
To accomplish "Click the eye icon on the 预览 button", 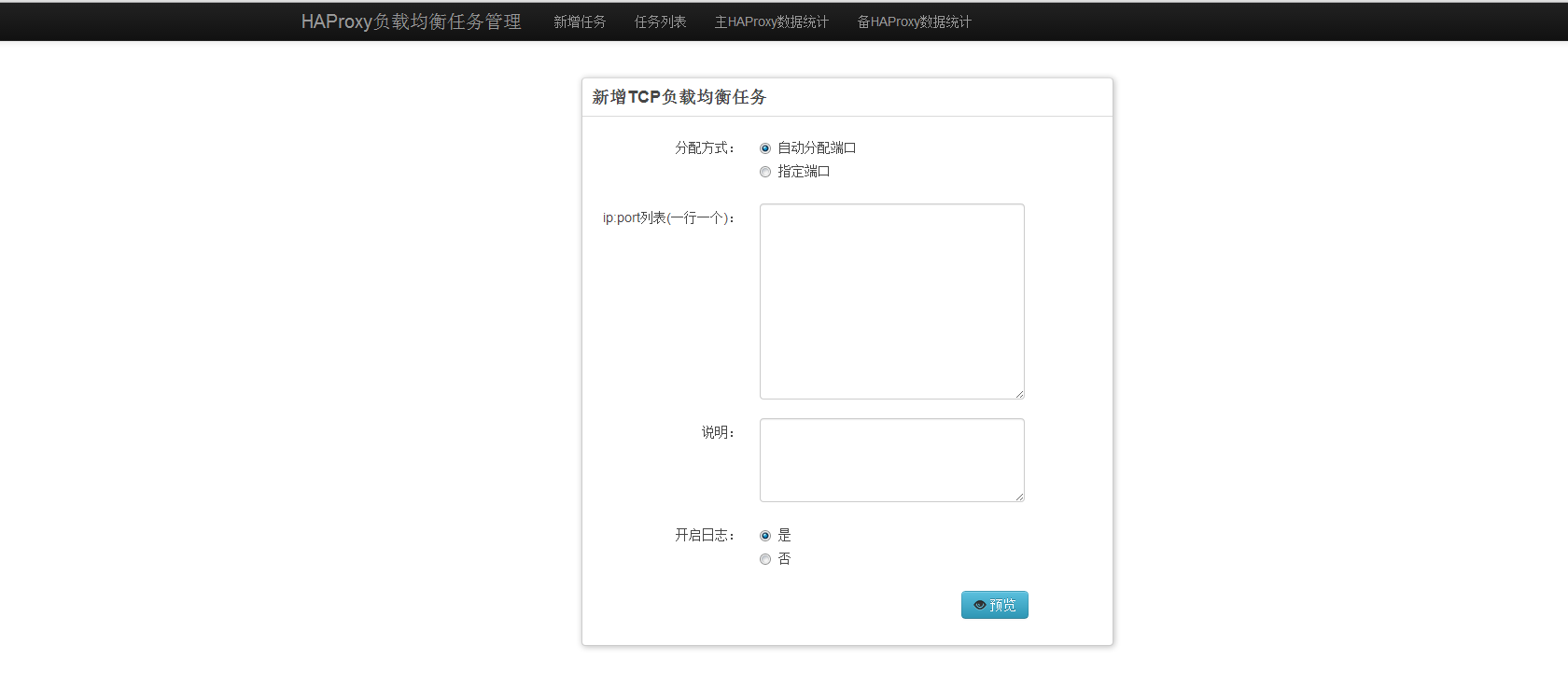I will pos(979,606).
